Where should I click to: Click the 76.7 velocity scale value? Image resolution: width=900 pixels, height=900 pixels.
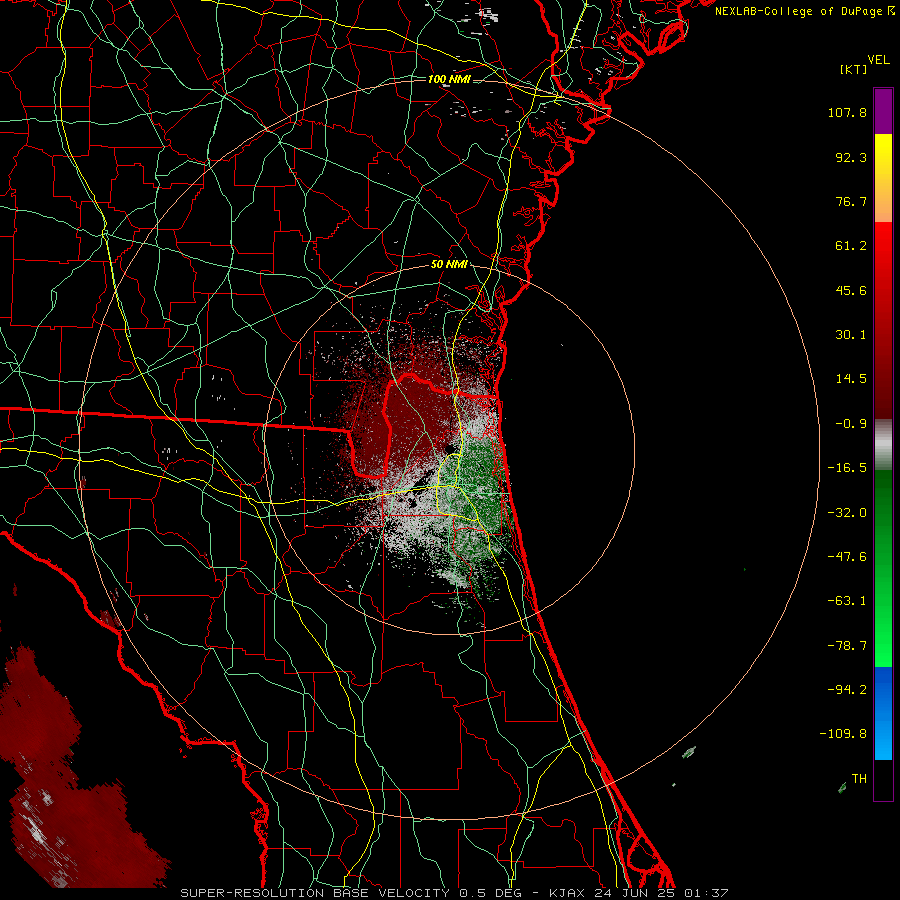pyautogui.click(x=851, y=201)
